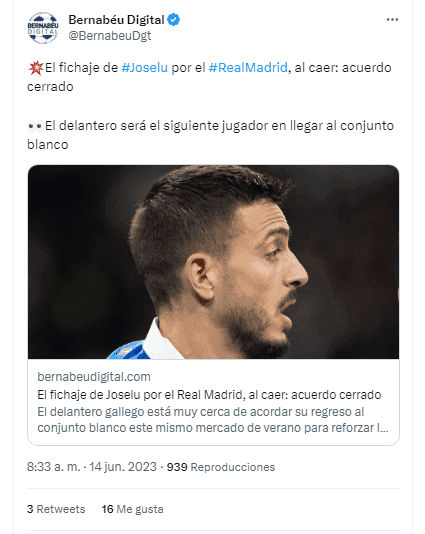This screenshot has width=425, height=534.
Task: Click the red collision emoji in tweet
Action: pyautogui.click(x=36, y=68)
